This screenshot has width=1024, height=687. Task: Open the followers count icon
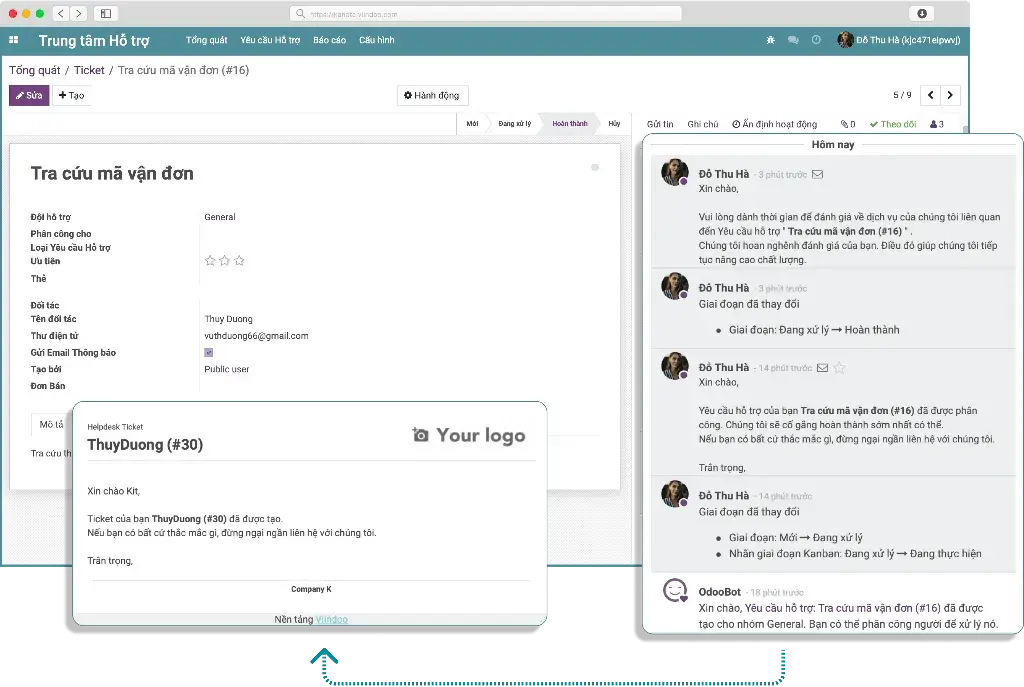click(x=936, y=124)
